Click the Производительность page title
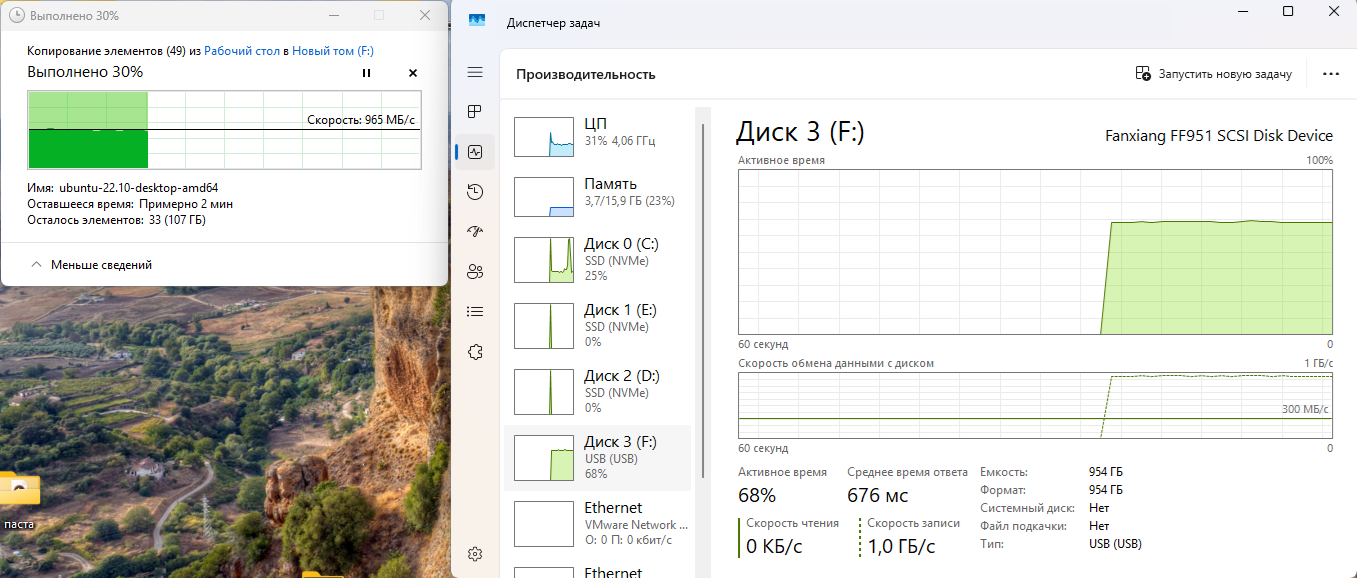This screenshot has width=1357, height=578. (x=586, y=74)
